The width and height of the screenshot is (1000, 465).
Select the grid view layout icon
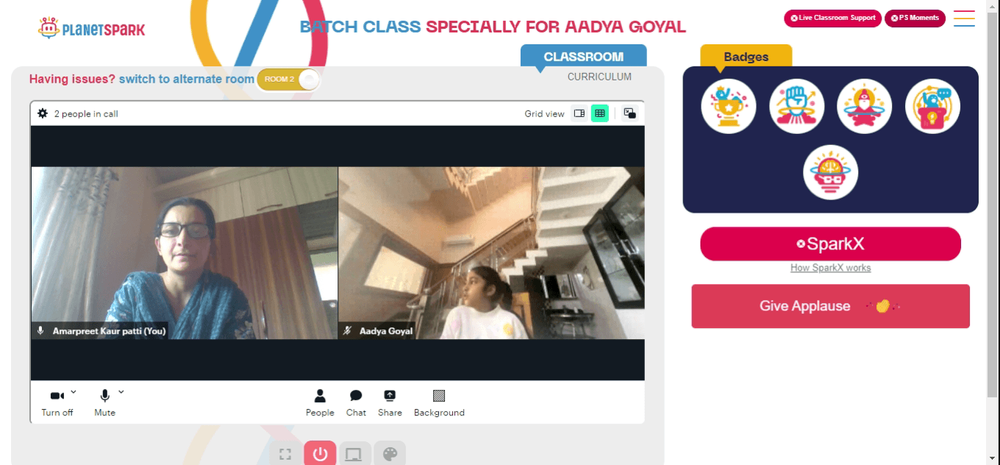[x=599, y=114]
